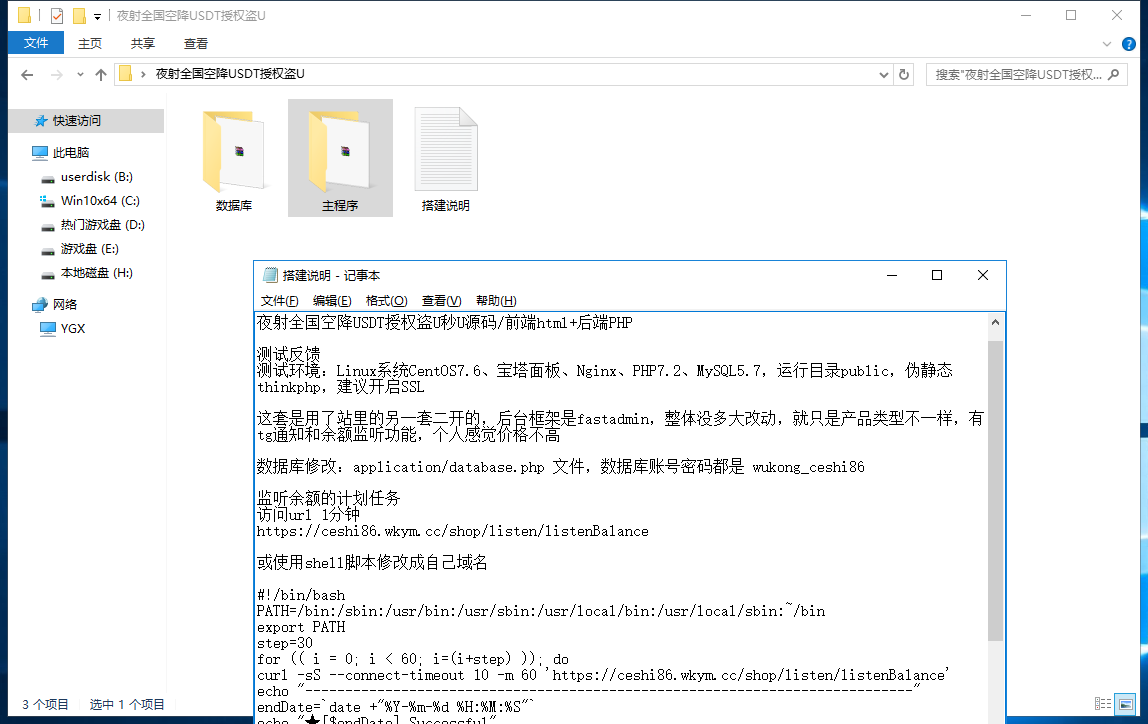Switch to the 共享 ribbon tab
Viewport: 1148px width, 724px height.
click(x=141, y=43)
